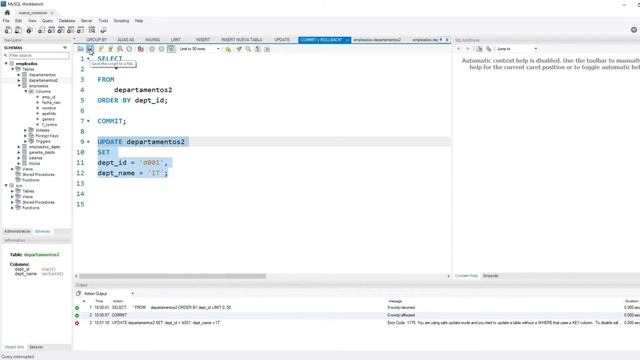Create a new SQL tab icon in main toolbar
This screenshot has width=640, height=360.
tap(8, 30)
